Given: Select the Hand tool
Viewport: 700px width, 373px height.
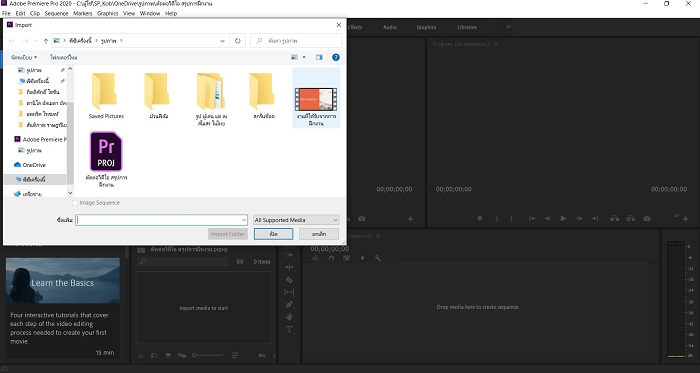Looking at the screenshot, I should pos(289,317).
